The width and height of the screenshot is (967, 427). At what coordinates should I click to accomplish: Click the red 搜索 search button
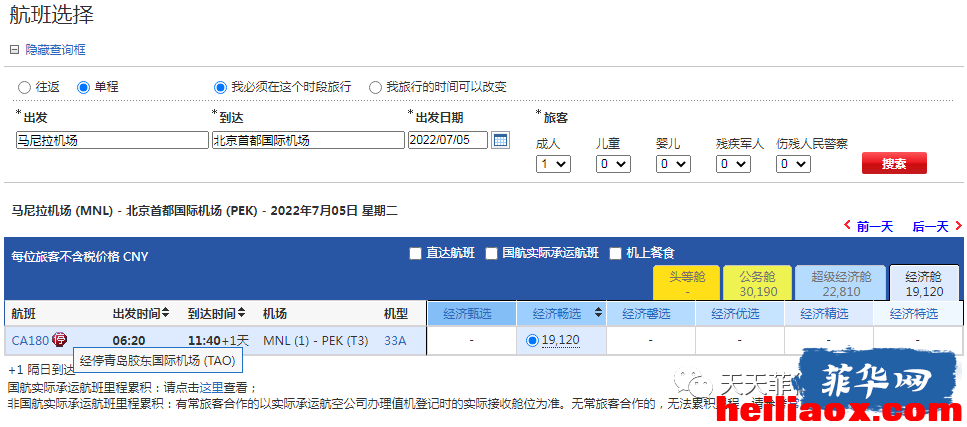point(894,164)
